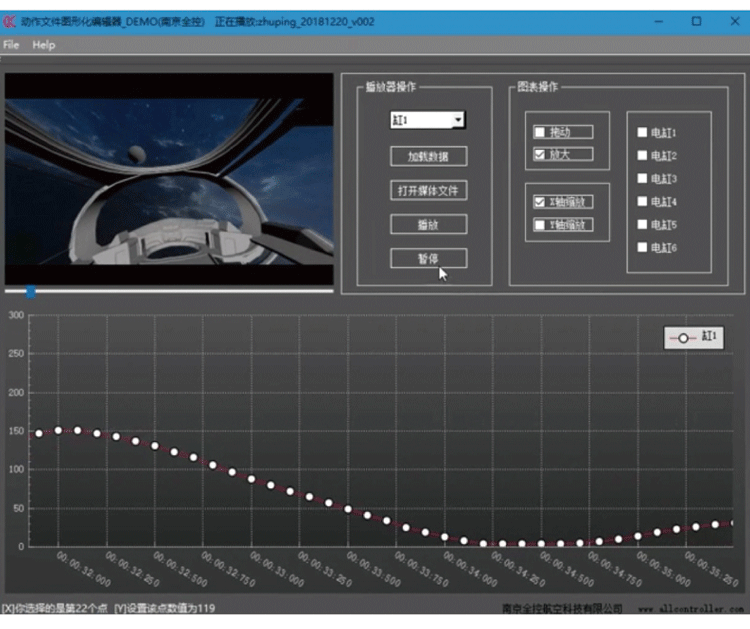The width and height of the screenshot is (750, 629).
Task: Open the File menu
Action: [11, 45]
